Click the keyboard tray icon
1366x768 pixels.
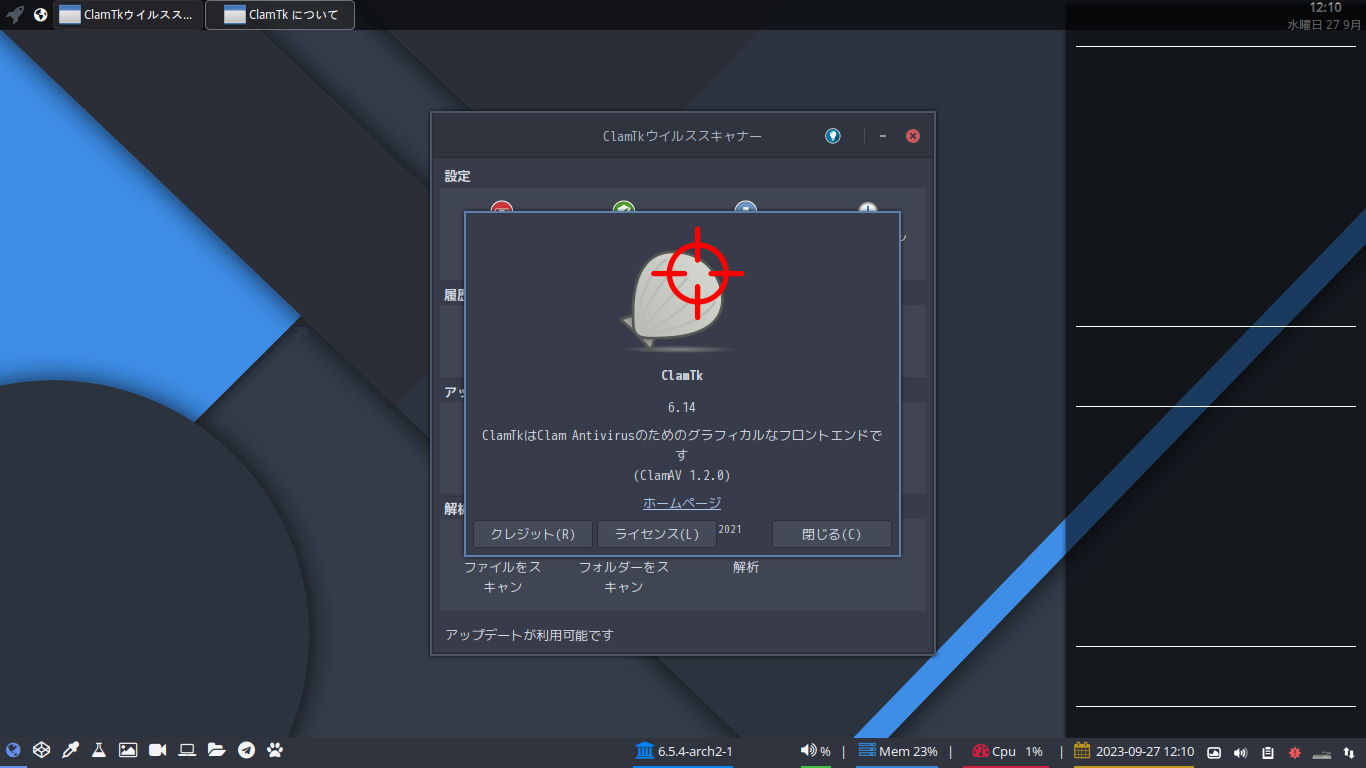pyautogui.click(x=1322, y=753)
